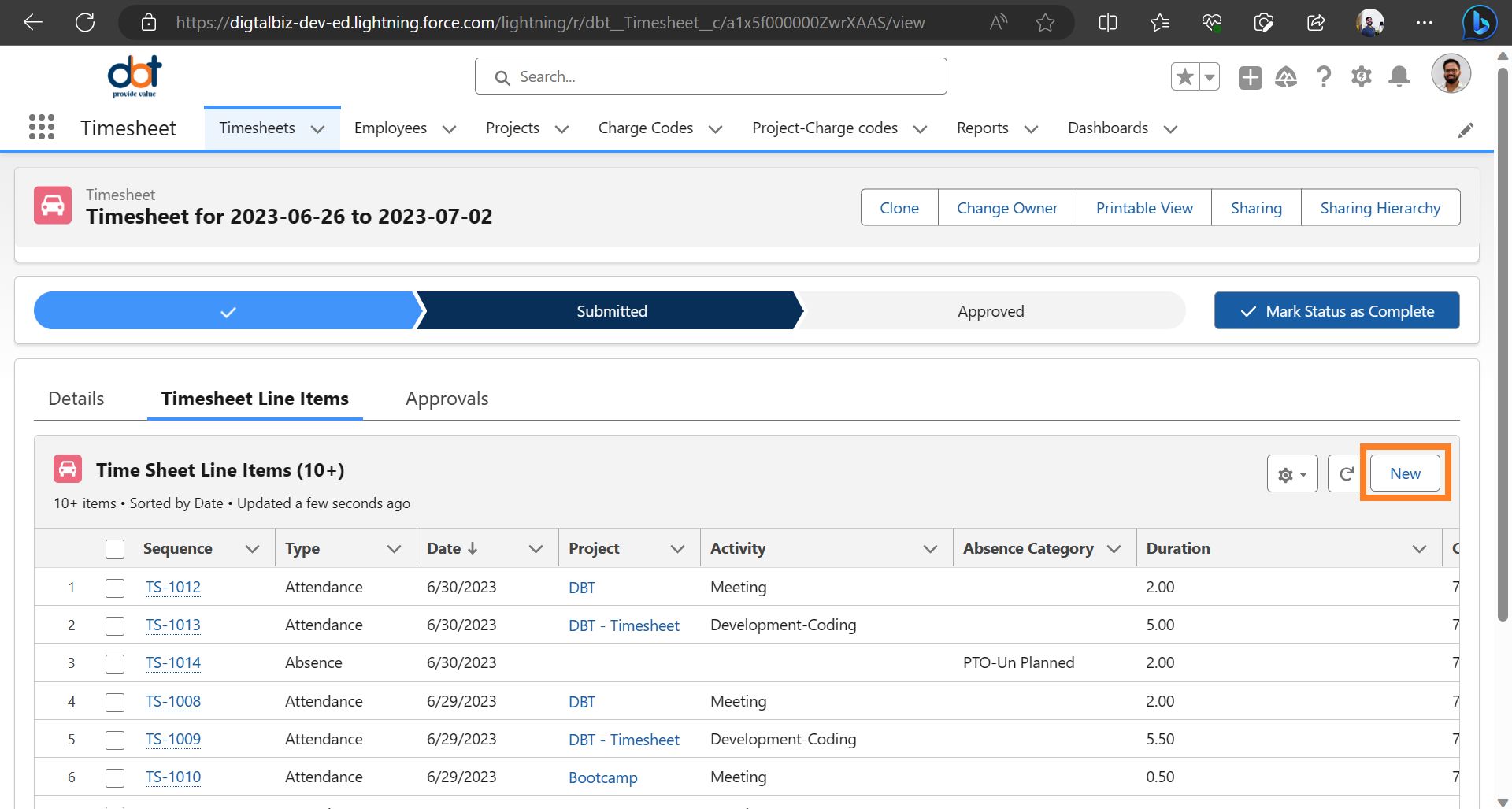This screenshot has height=809, width=1512.
Task: Click the Clone button
Action: (899, 207)
